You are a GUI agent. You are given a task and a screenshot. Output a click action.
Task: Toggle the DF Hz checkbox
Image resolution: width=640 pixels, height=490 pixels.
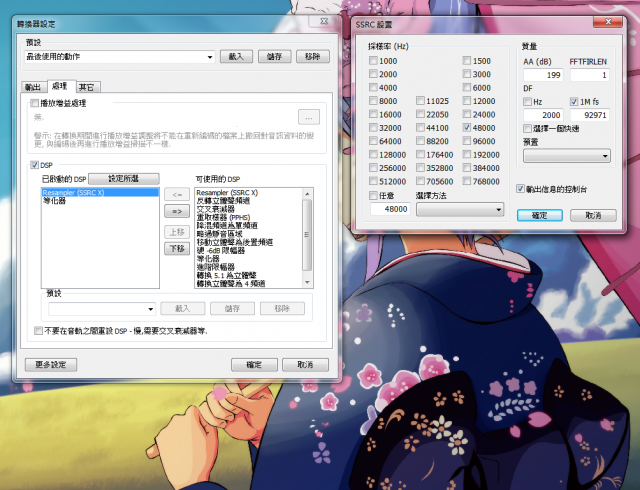click(527, 102)
